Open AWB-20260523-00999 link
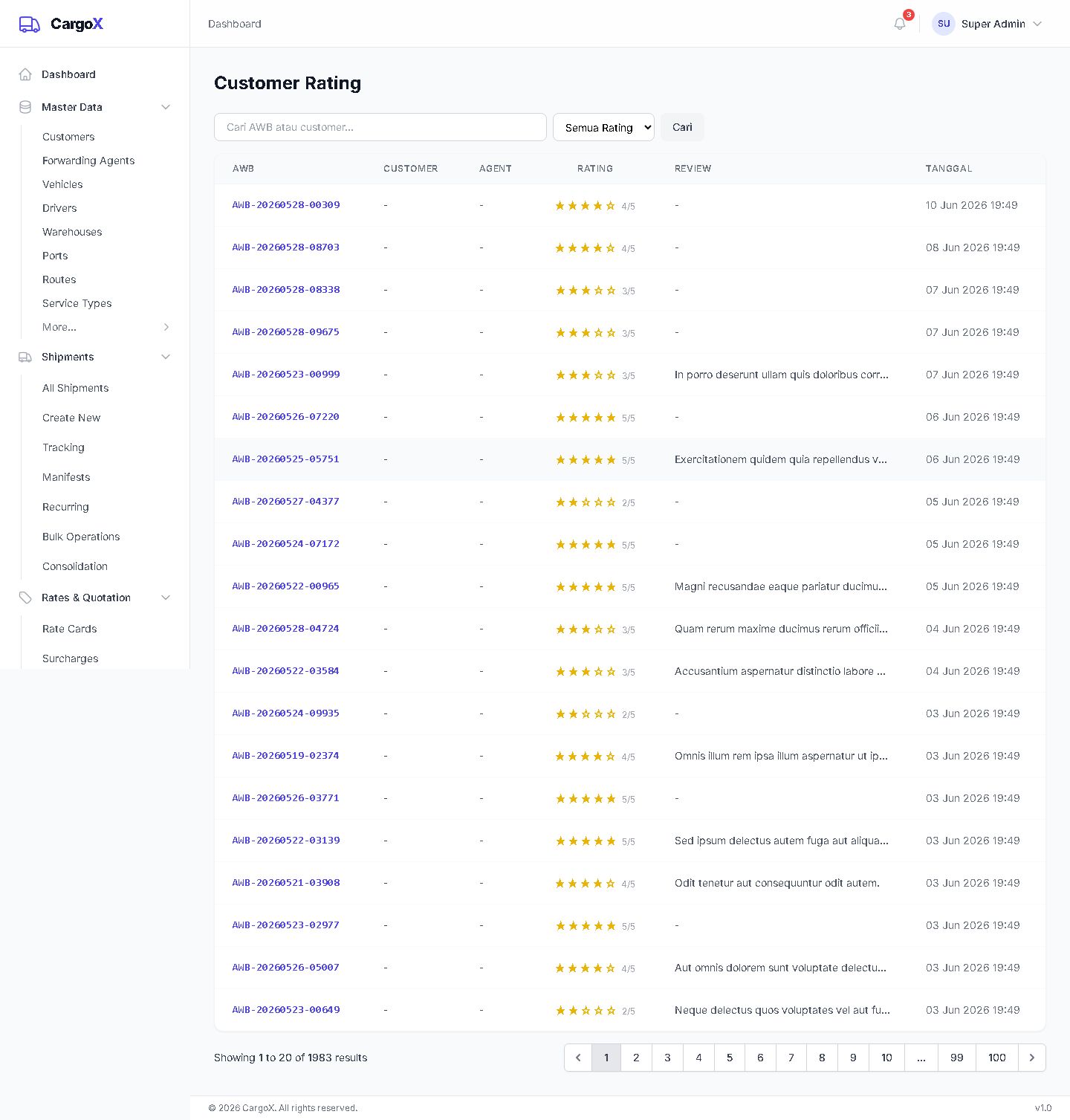The width and height of the screenshot is (1070, 1120). [286, 375]
